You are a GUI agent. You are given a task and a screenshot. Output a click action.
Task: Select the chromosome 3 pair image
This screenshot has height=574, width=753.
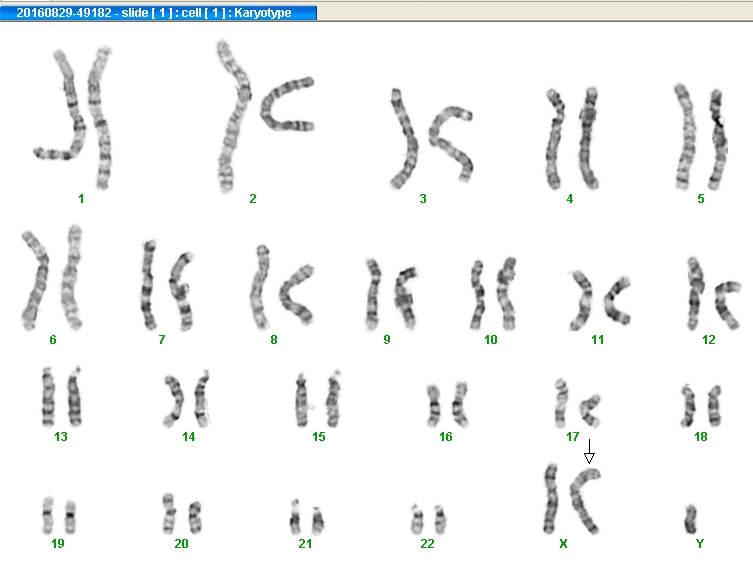[x=431, y=139]
